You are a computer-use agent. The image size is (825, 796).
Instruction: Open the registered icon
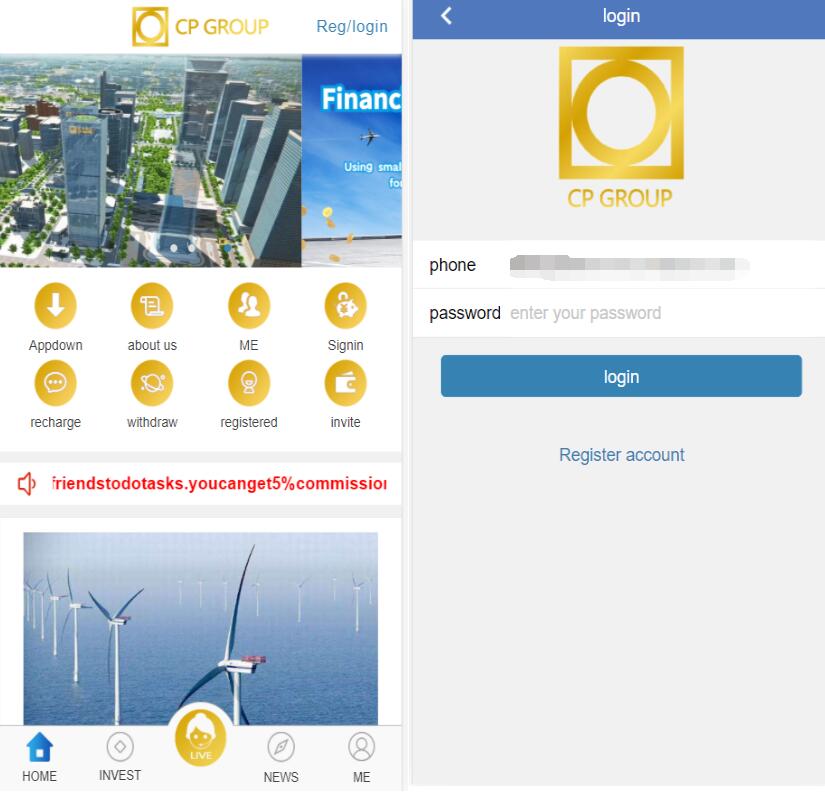point(249,383)
